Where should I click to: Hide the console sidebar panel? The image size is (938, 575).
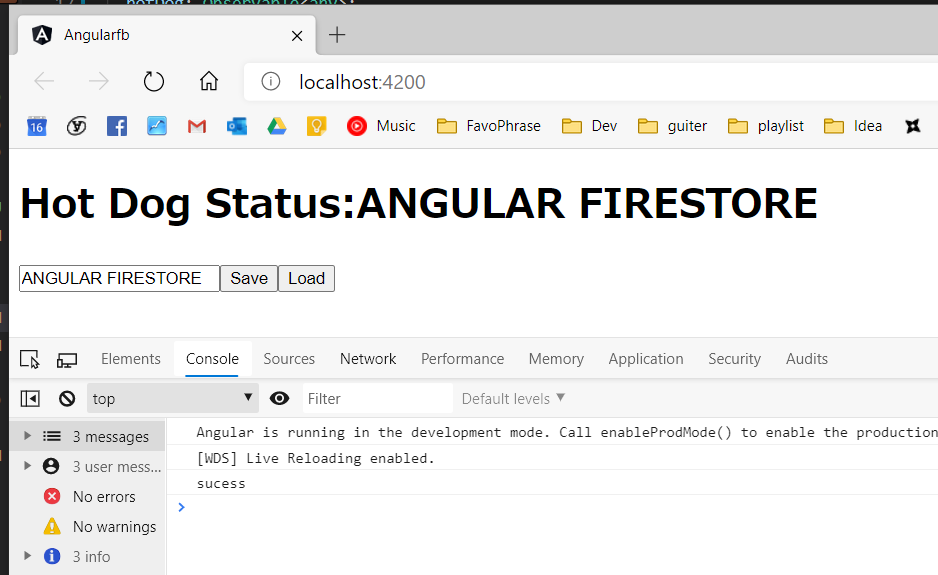point(30,399)
